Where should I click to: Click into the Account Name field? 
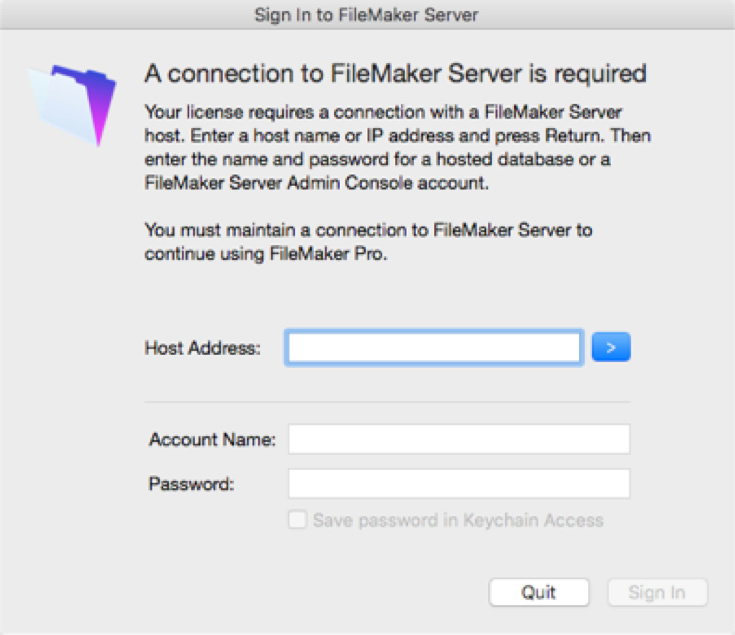(459, 439)
